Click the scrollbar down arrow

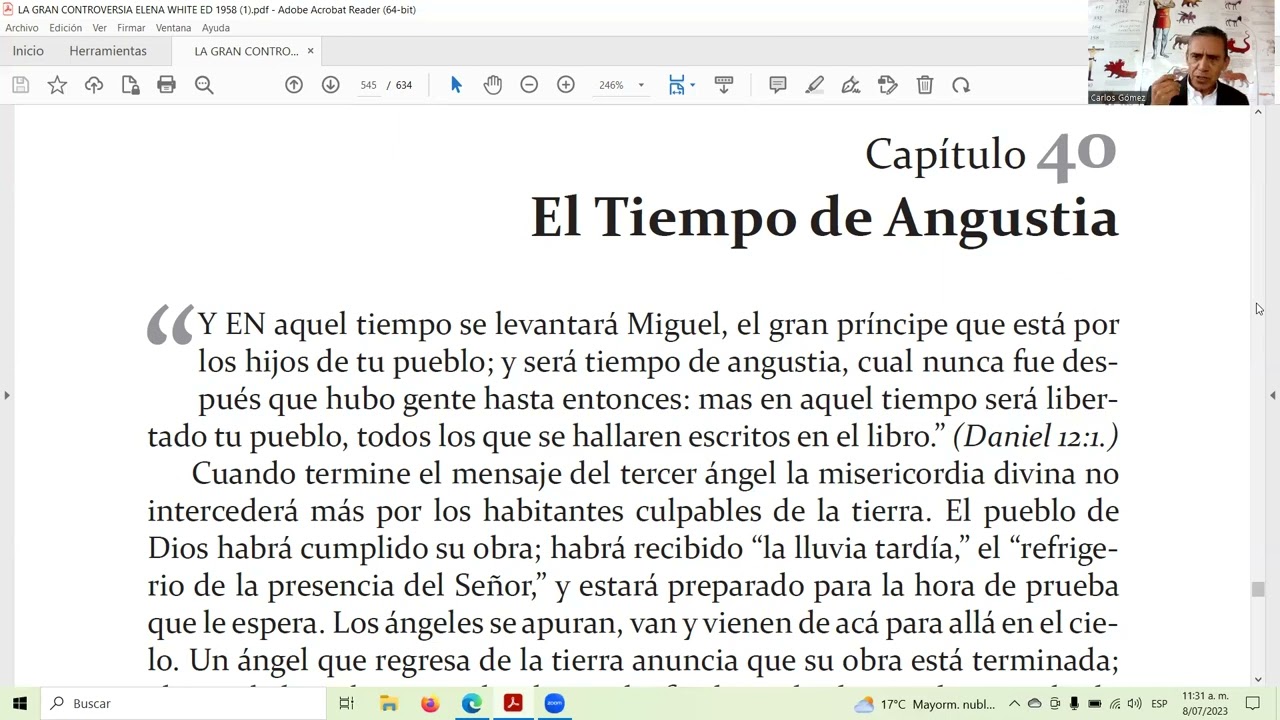pos(1258,680)
